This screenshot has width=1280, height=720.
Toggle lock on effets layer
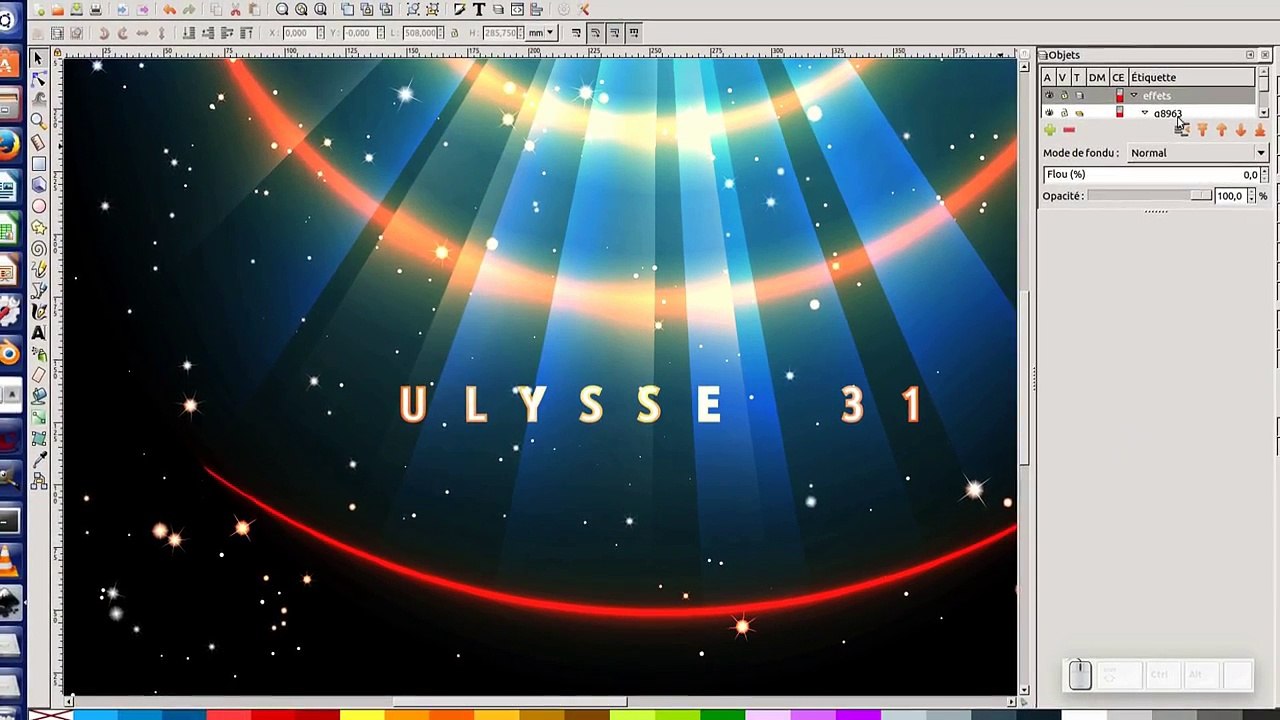coord(1064,95)
